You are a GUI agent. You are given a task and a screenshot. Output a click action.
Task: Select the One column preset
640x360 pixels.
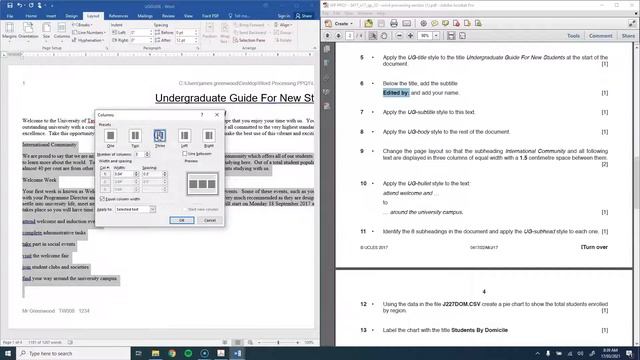[110, 138]
